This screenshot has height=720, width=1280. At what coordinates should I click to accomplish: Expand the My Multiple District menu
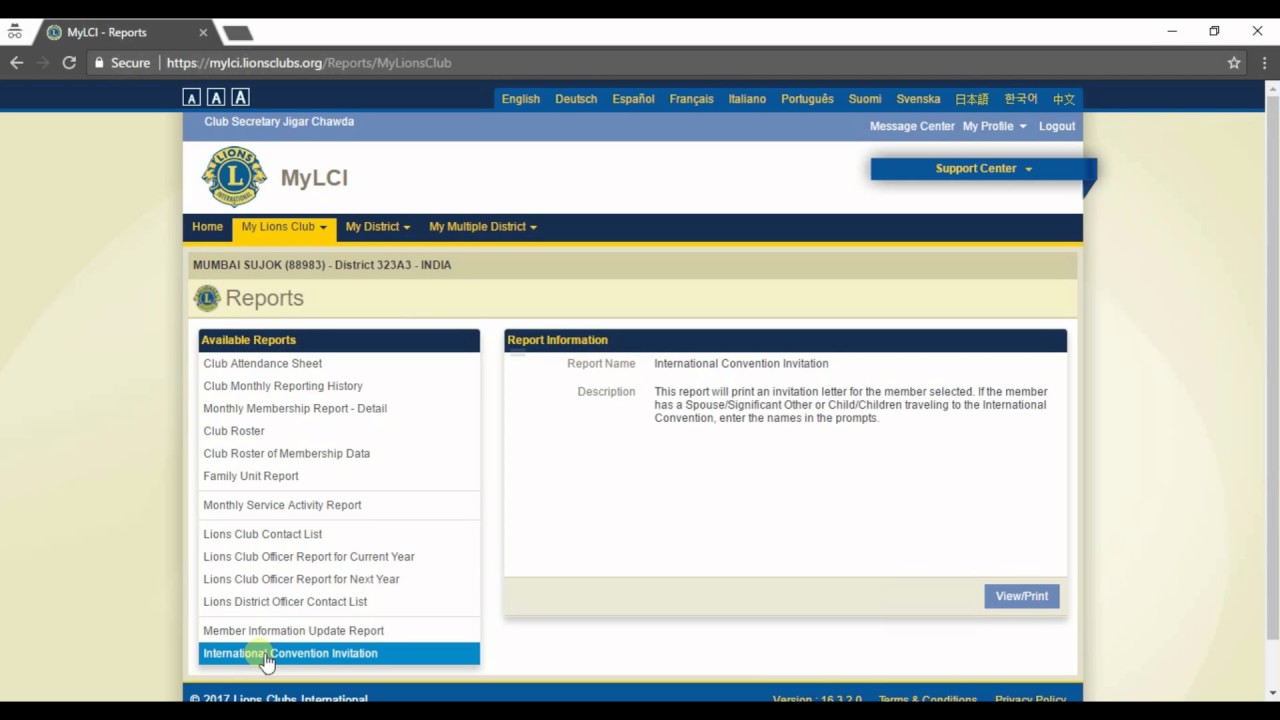click(x=483, y=227)
